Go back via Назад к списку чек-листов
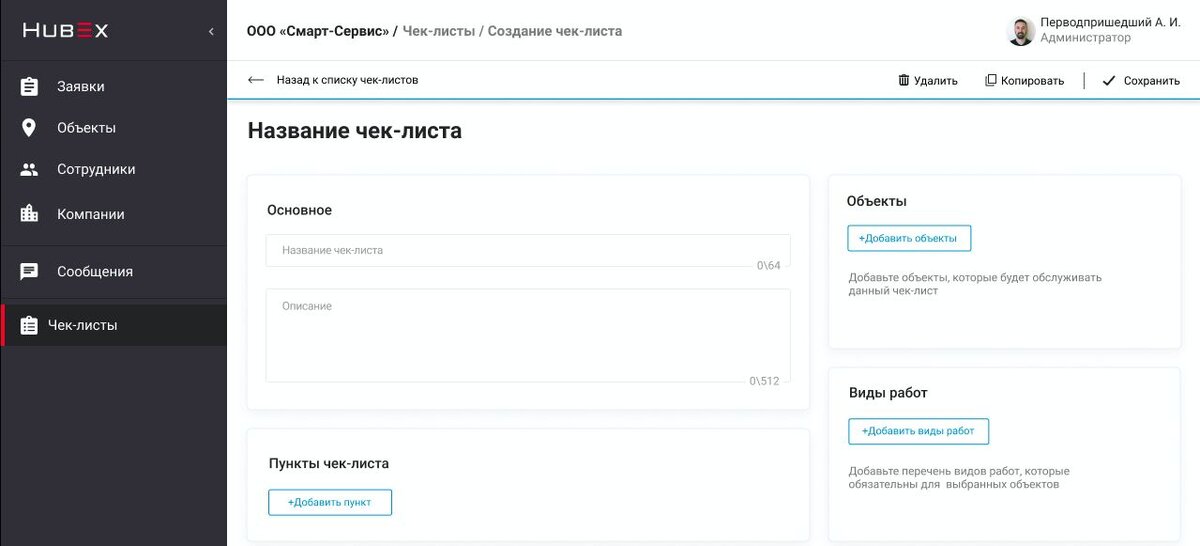Viewport: 1200px width, 546px height. (347, 80)
